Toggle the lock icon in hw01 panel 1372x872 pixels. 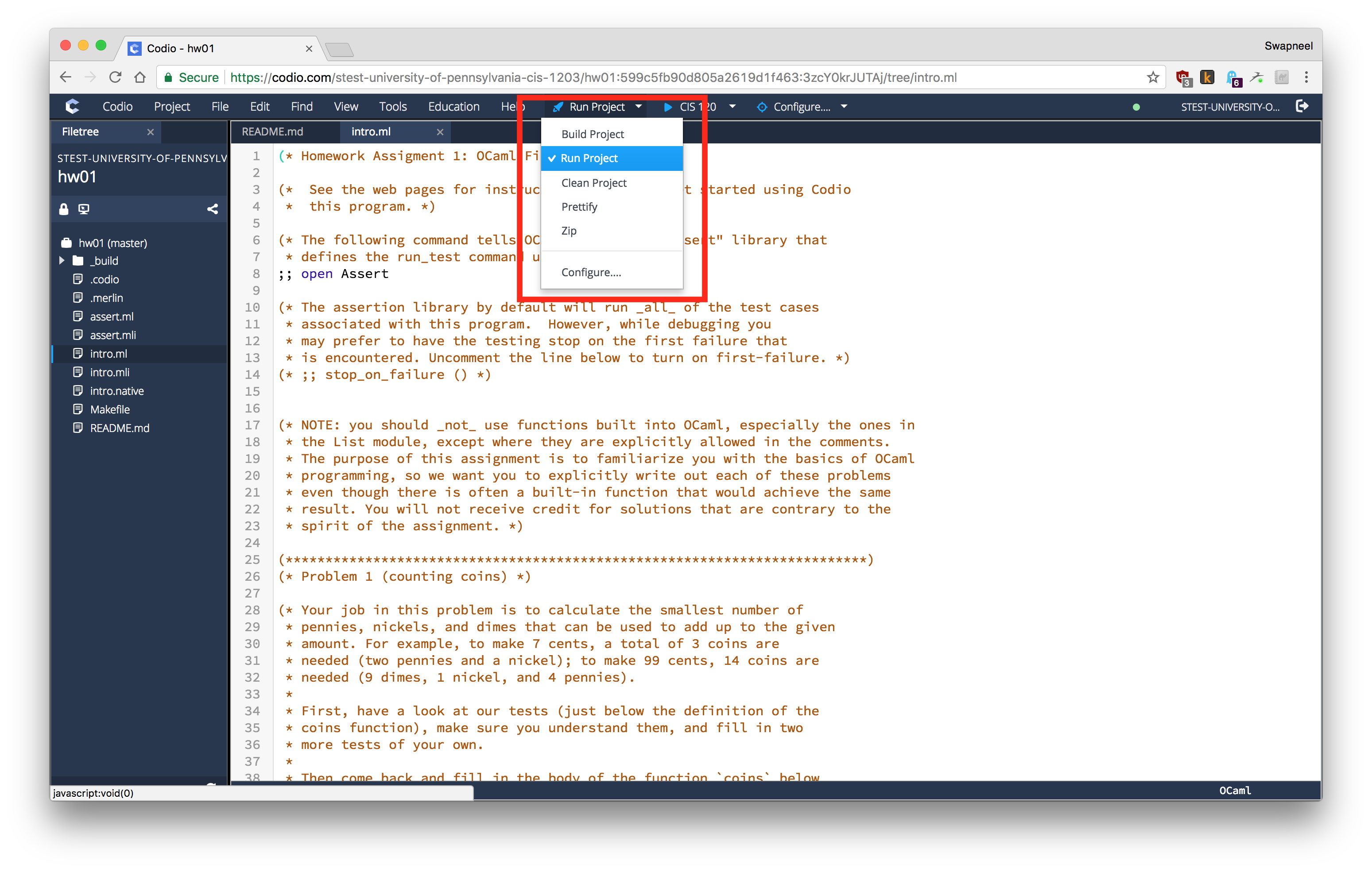click(x=65, y=207)
